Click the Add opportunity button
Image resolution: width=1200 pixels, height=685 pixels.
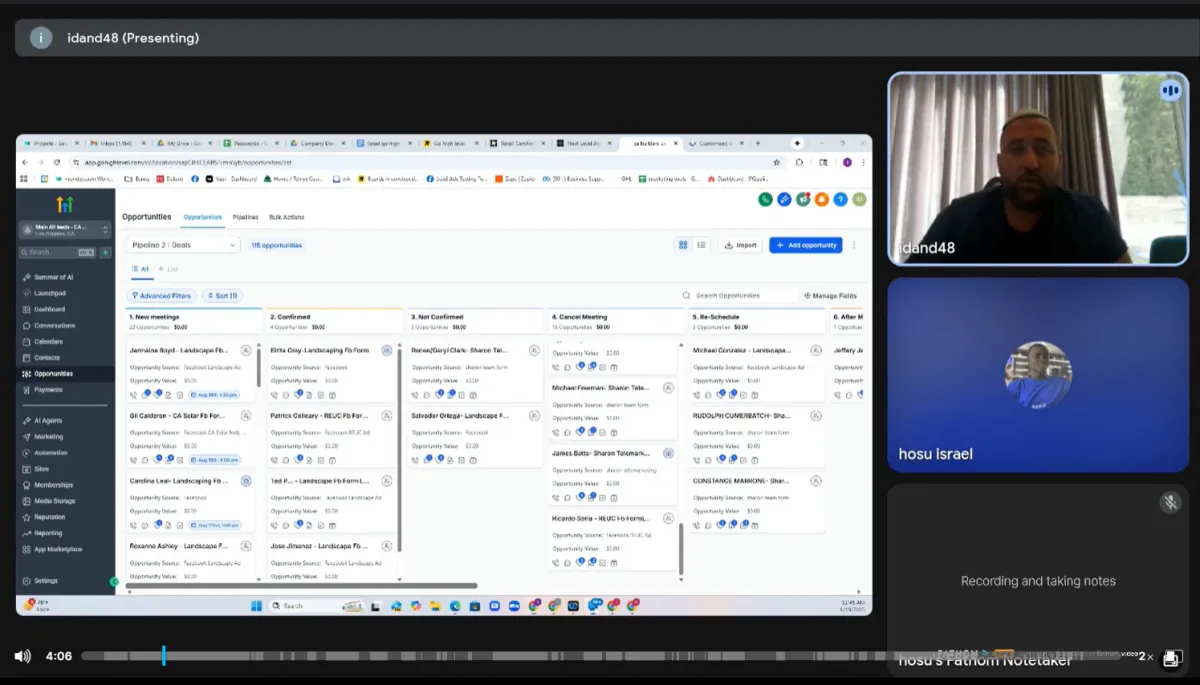tap(806, 245)
